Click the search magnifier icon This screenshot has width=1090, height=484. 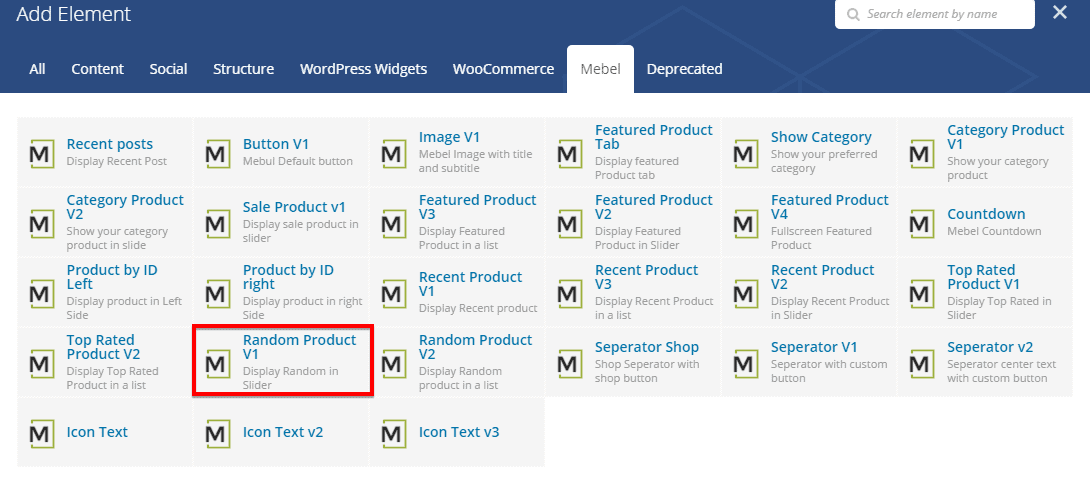pos(853,14)
